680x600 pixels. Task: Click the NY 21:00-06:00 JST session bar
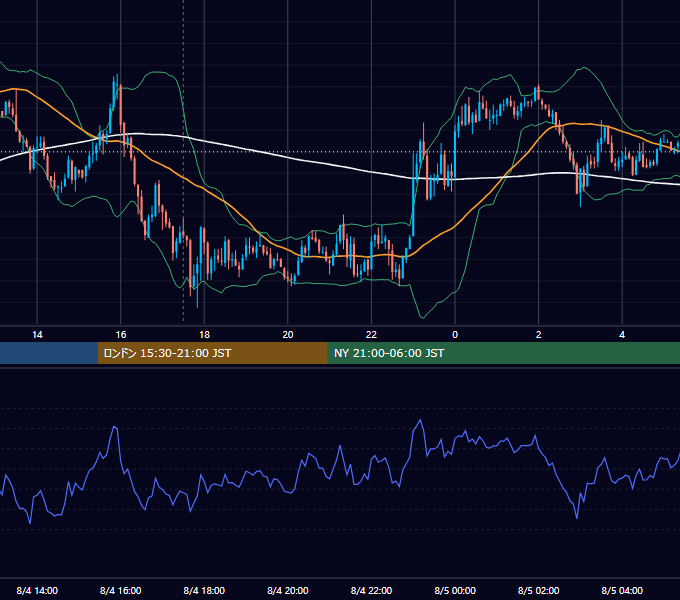503,353
